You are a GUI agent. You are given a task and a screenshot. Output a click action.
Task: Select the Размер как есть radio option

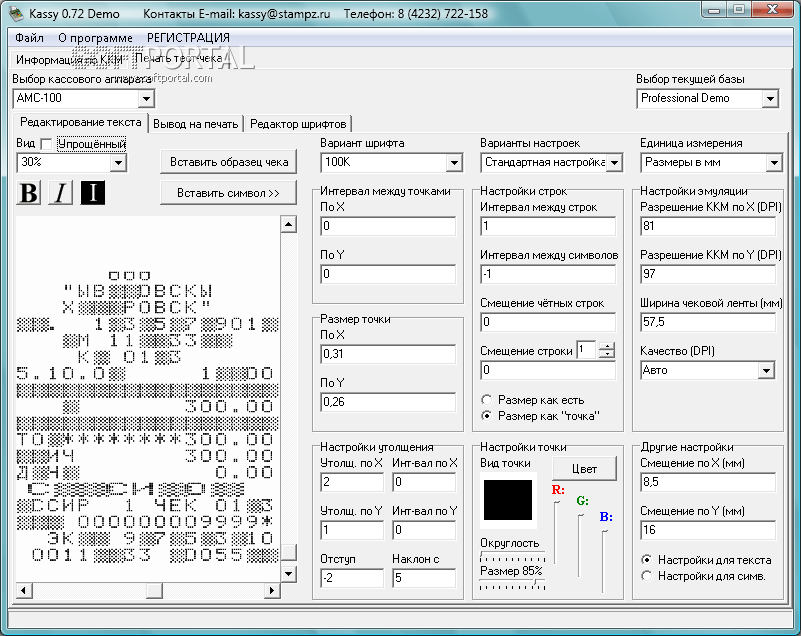(487, 400)
